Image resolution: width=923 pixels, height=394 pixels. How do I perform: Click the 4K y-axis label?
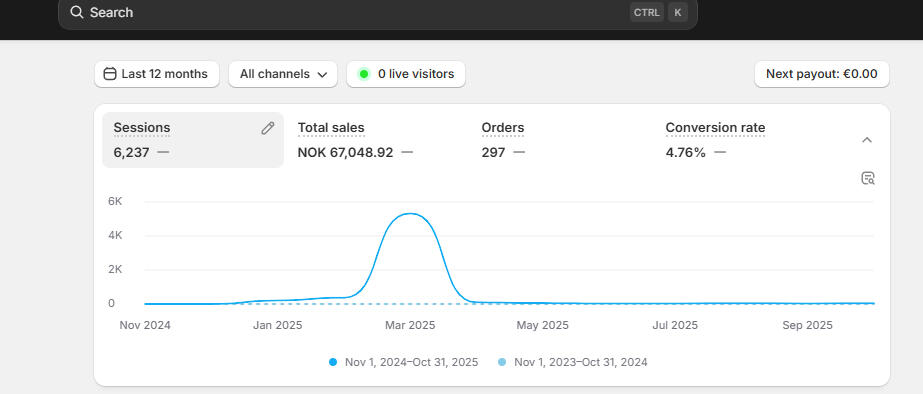115,236
